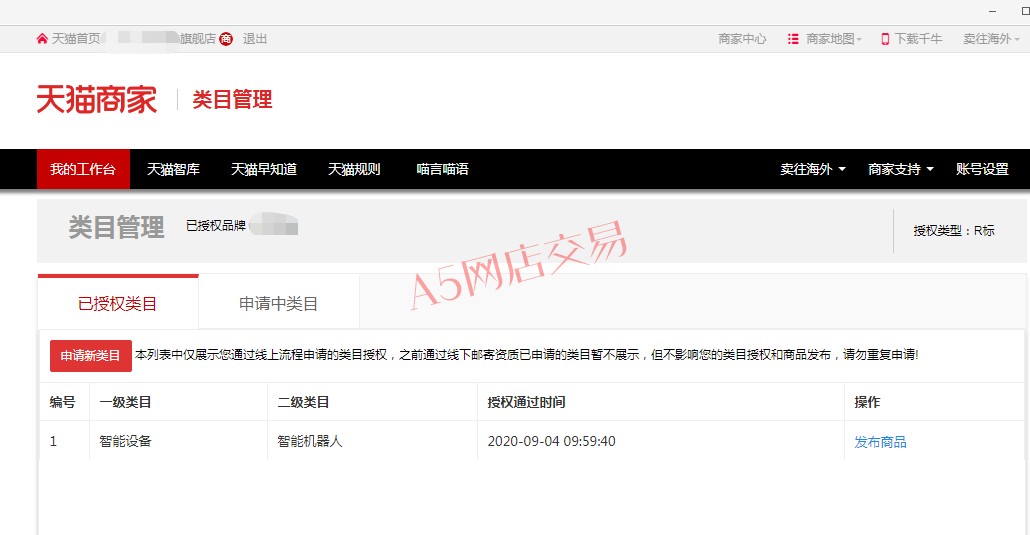Image resolution: width=1030 pixels, height=535 pixels.
Task: Open the 天猫智库 nav item
Action: [173, 169]
